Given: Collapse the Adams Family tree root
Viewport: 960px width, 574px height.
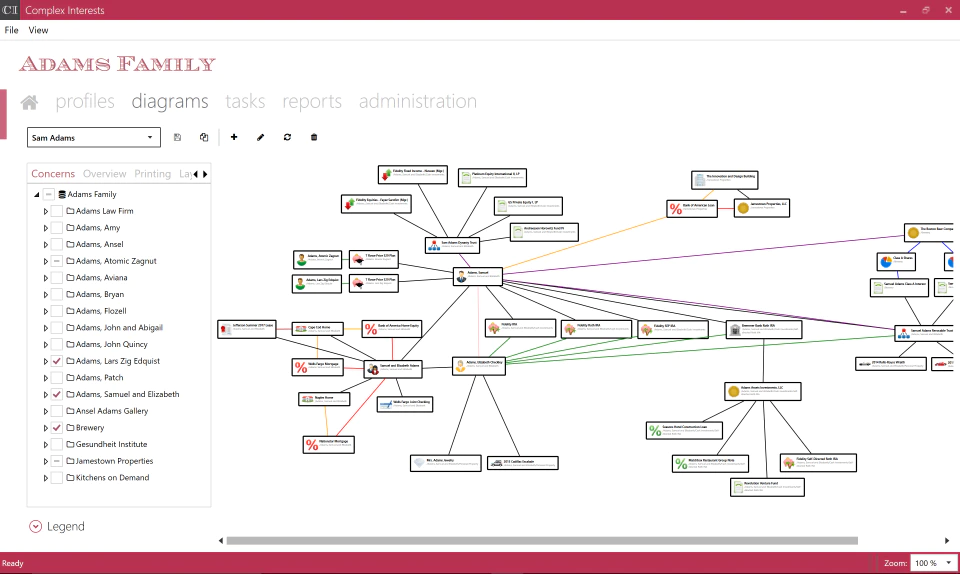Looking at the screenshot, I should click(x=37, y=195).
